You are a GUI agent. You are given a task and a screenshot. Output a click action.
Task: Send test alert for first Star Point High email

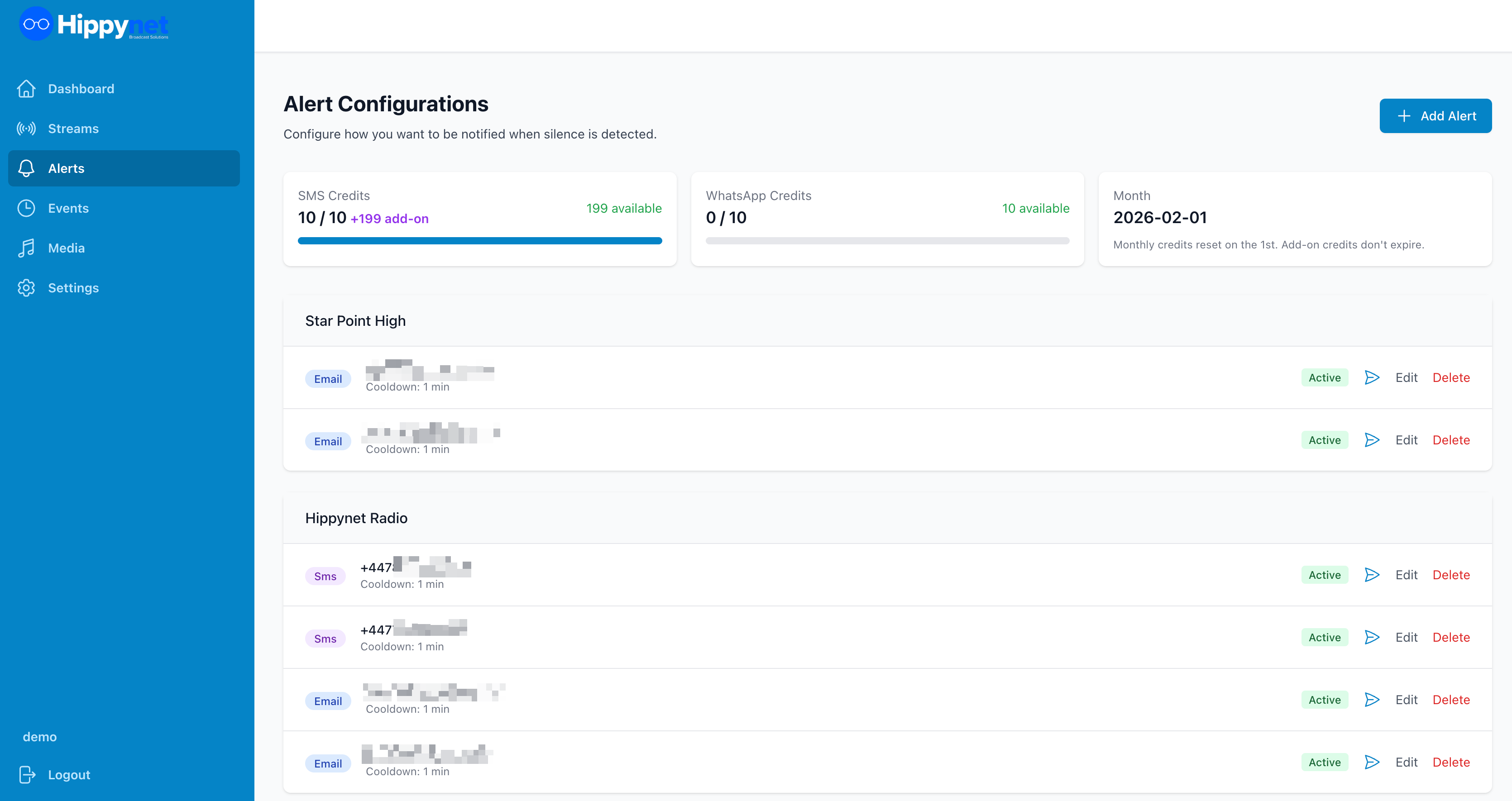[1372, 377]
